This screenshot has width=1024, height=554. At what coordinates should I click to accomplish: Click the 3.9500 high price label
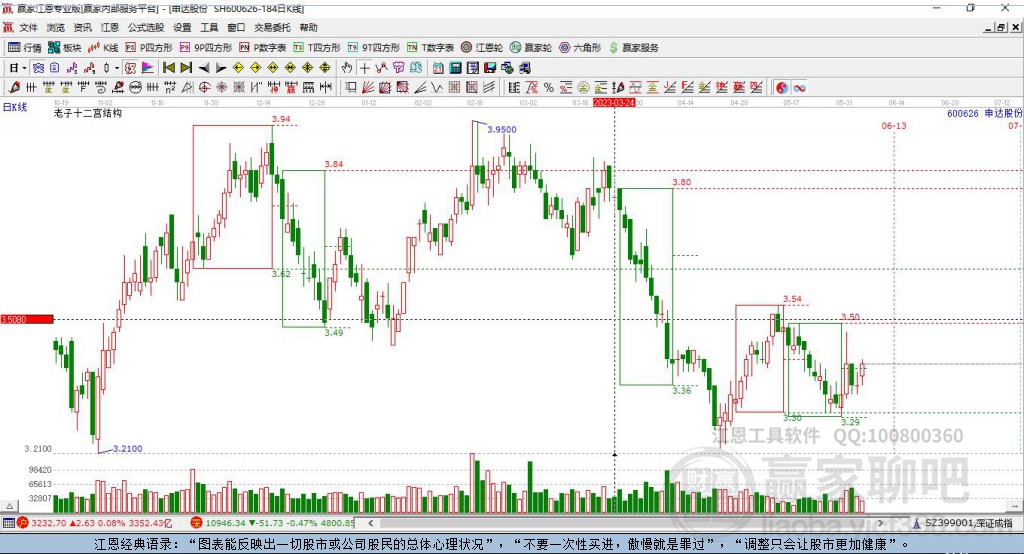502,129
